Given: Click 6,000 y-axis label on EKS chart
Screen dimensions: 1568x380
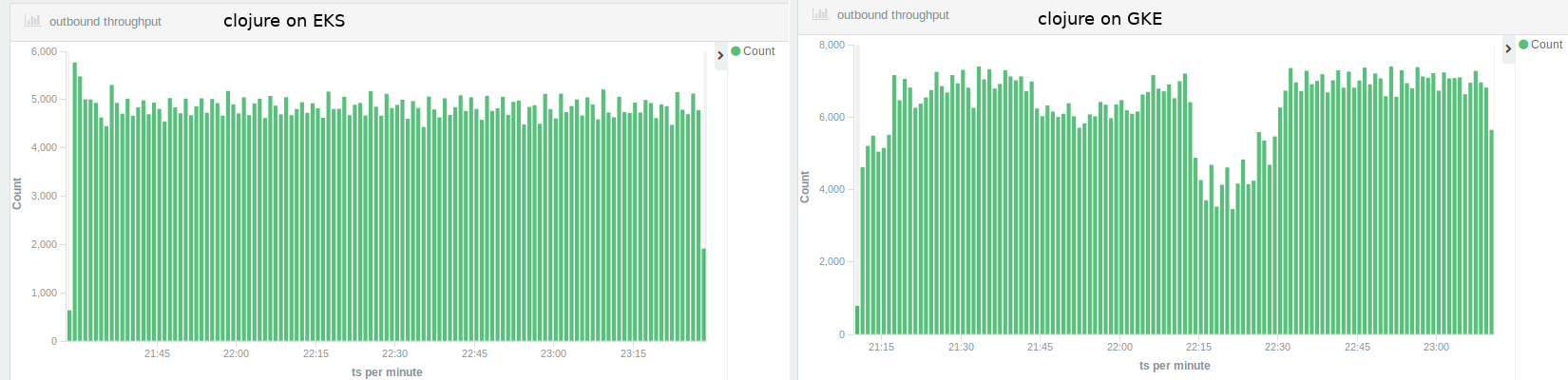Looking at the screenshot, I should [x=44, y=51].
